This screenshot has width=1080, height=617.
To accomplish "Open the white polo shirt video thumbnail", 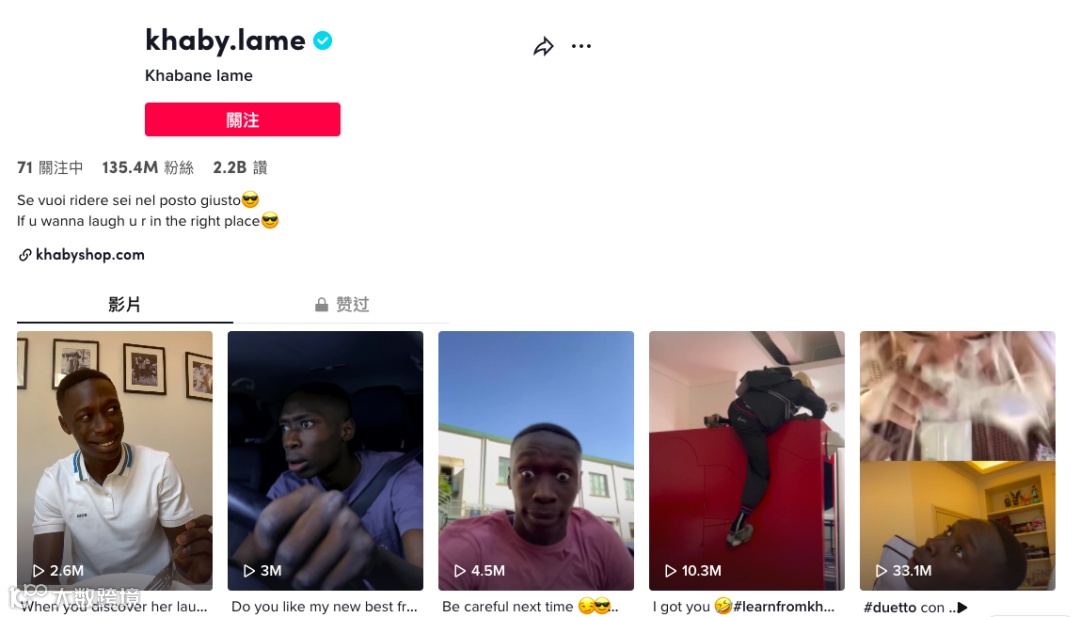I will tap(115, 461).
